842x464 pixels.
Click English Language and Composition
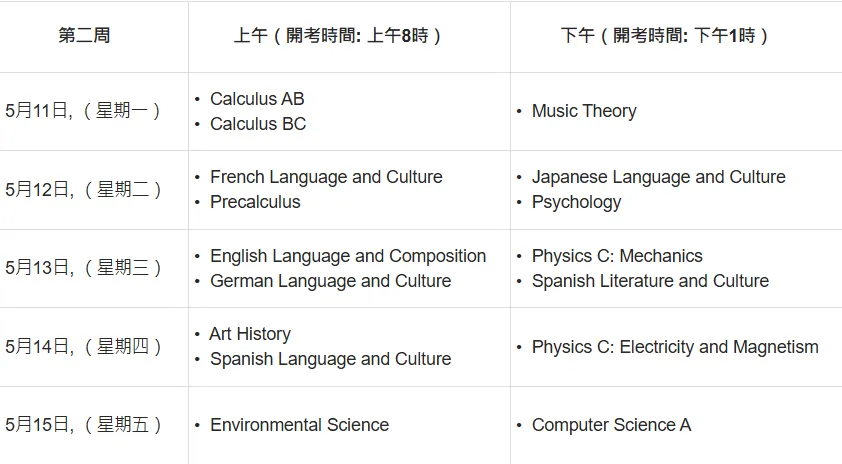(348, 256)
